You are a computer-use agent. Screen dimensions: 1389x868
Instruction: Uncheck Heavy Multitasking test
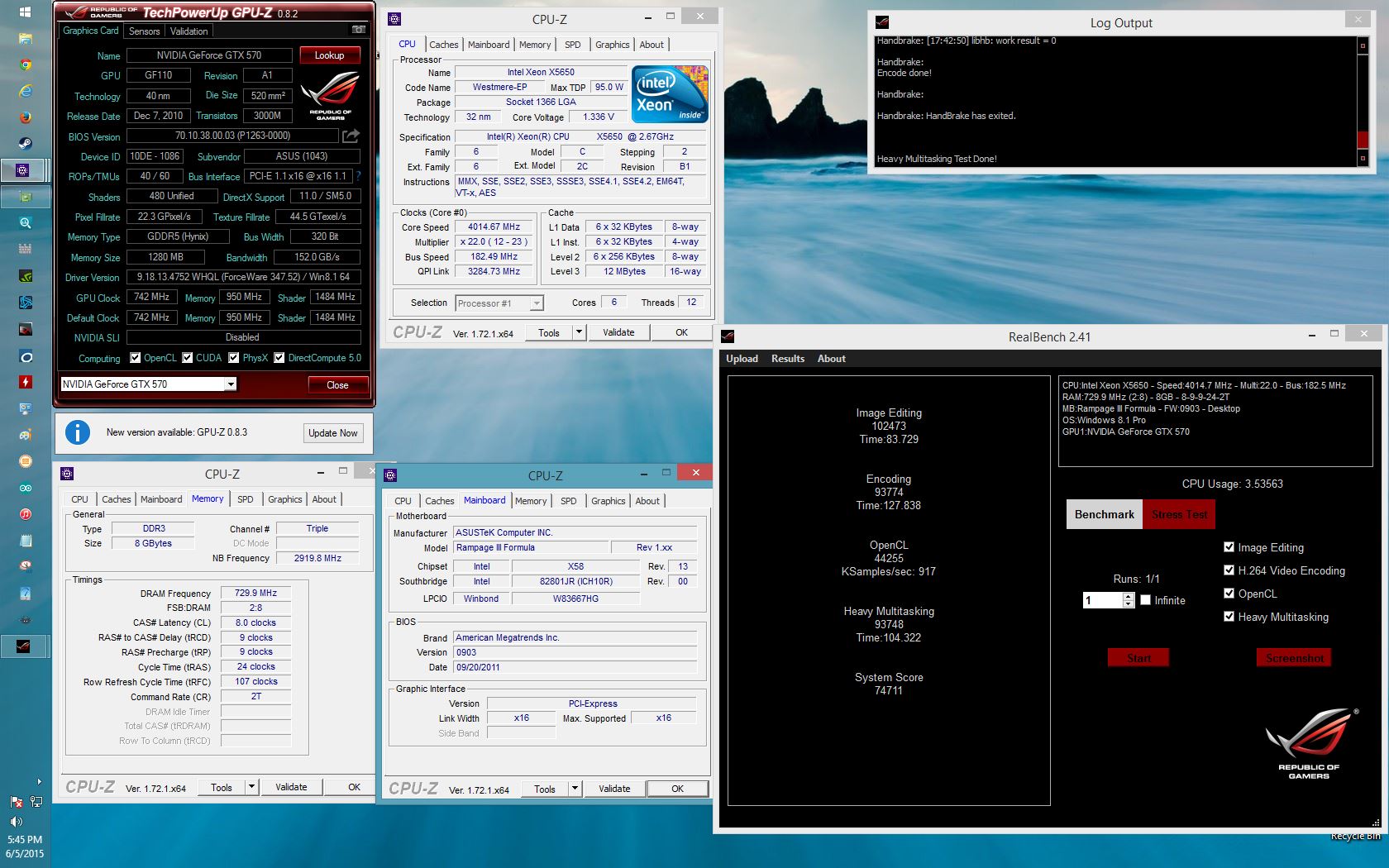coord(1229,617)
